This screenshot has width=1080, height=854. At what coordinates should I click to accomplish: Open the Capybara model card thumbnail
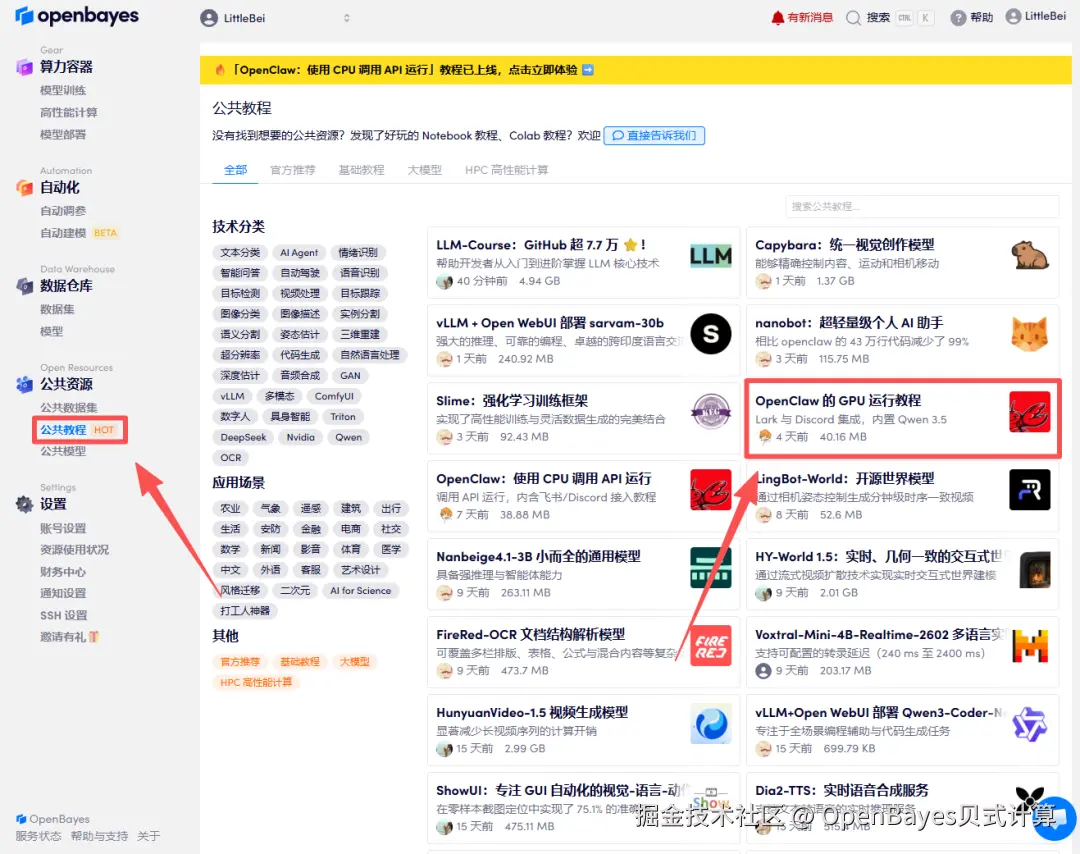1030,257
